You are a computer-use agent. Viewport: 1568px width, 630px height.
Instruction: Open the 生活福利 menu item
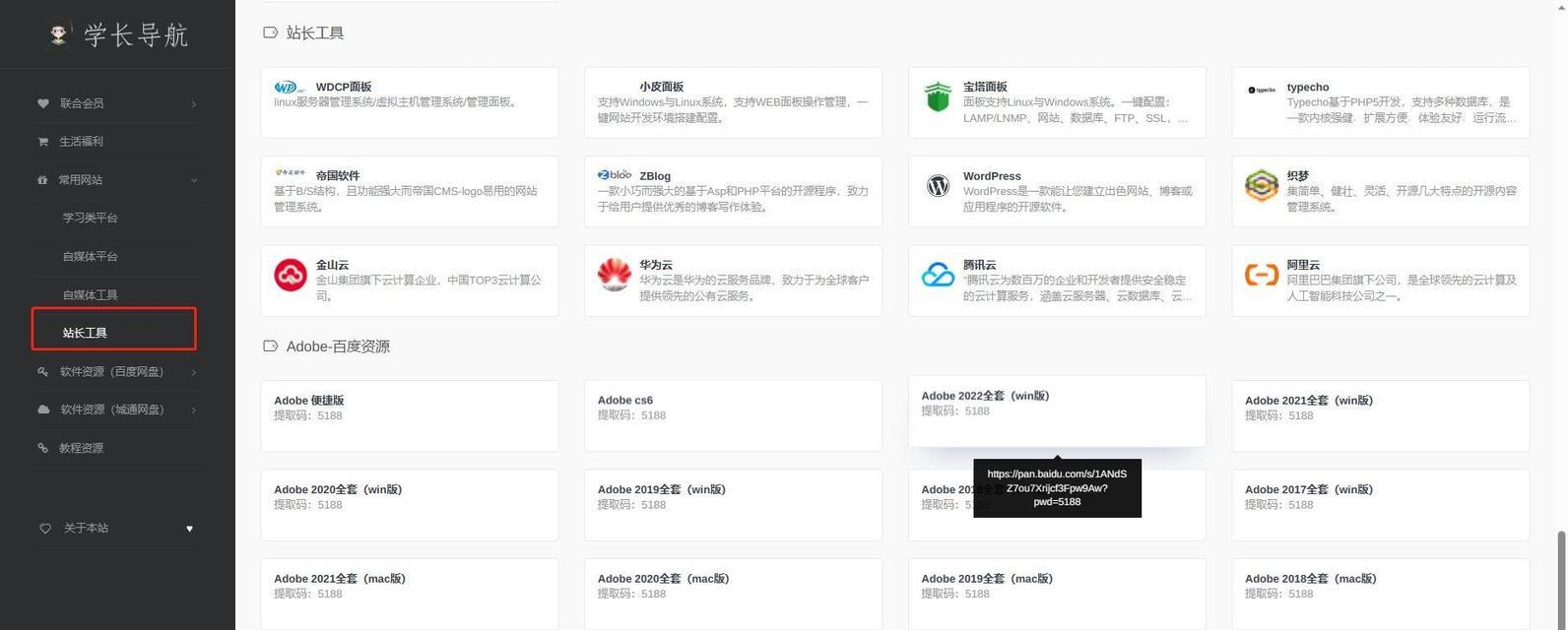click(117, 142)
